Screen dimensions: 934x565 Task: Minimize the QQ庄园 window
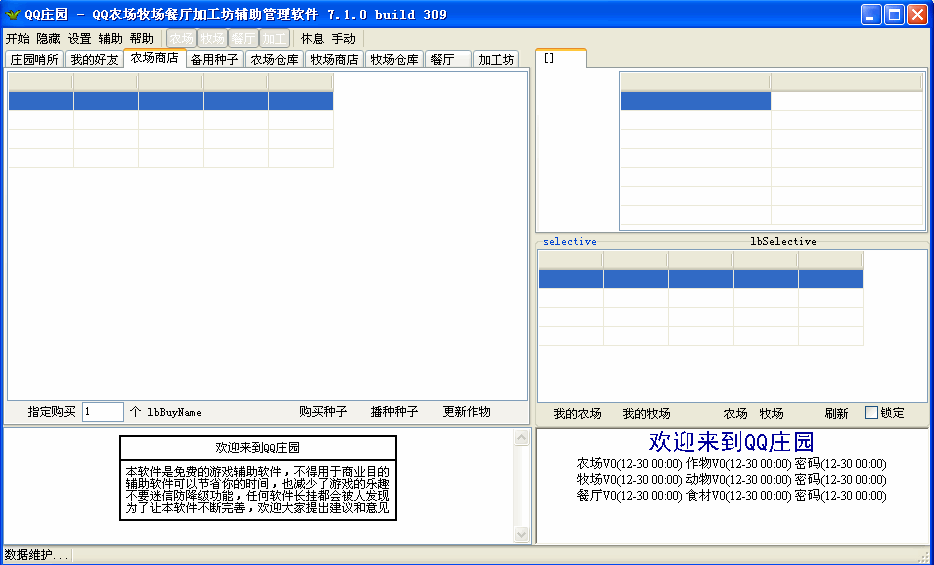coord(871,14)
